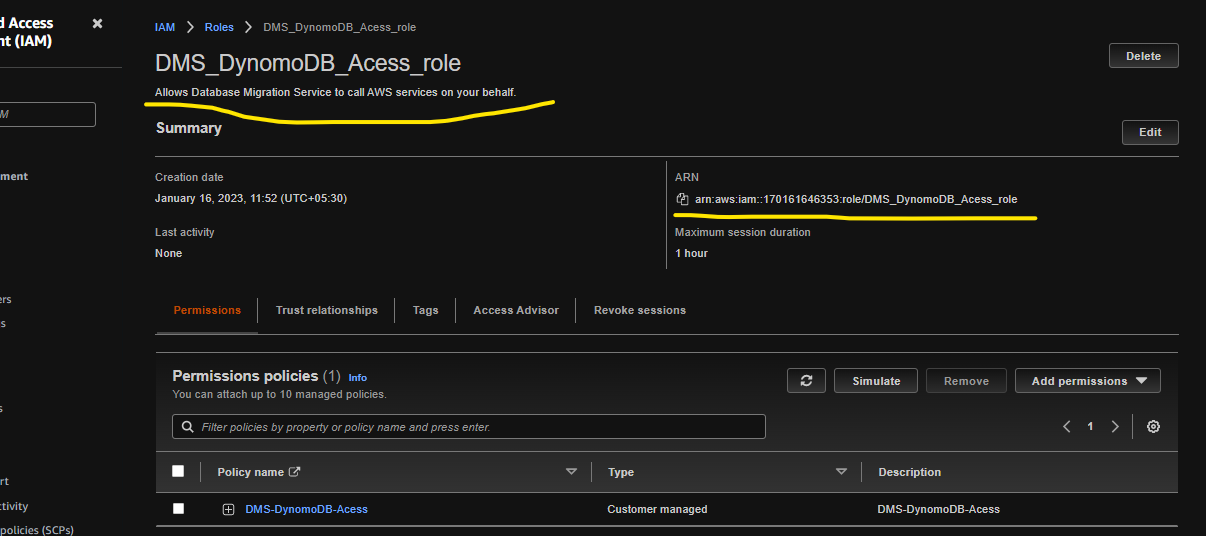The image size is (1206, 536).
Task: Open the Access Advisor tab
Action: pos(516,310)
